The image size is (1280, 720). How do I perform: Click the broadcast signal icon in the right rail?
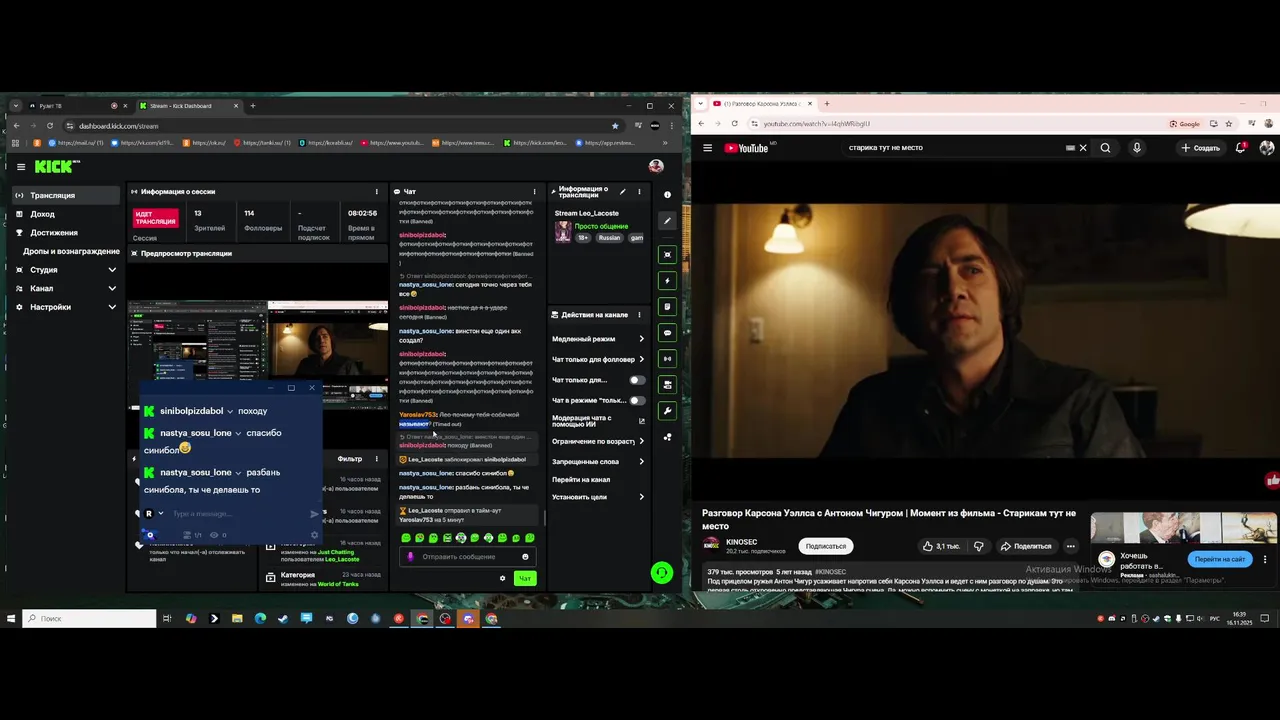pos(667,358)
